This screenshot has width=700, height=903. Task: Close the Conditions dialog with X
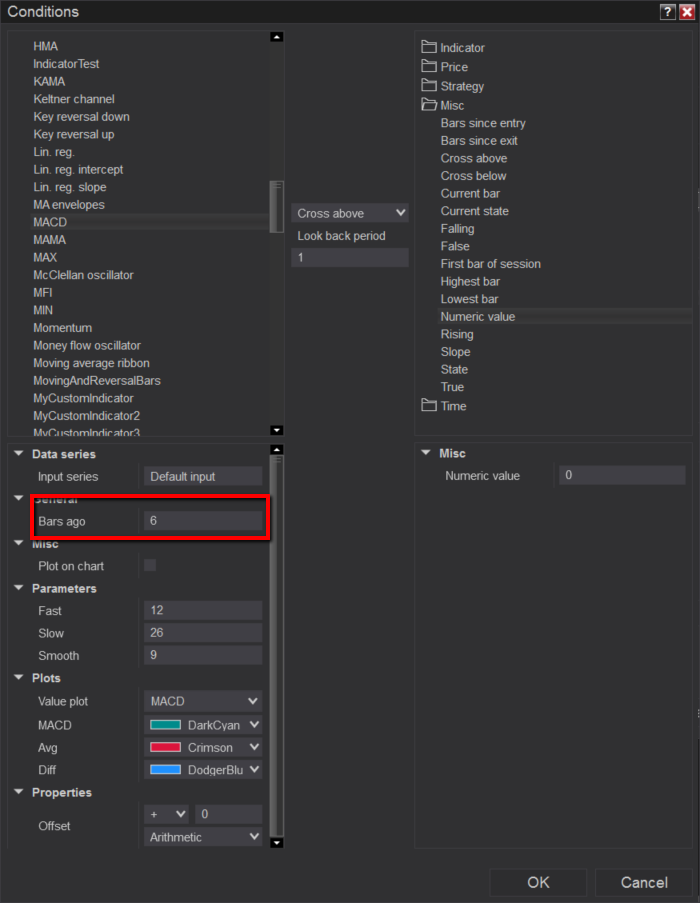coord(687,12)
